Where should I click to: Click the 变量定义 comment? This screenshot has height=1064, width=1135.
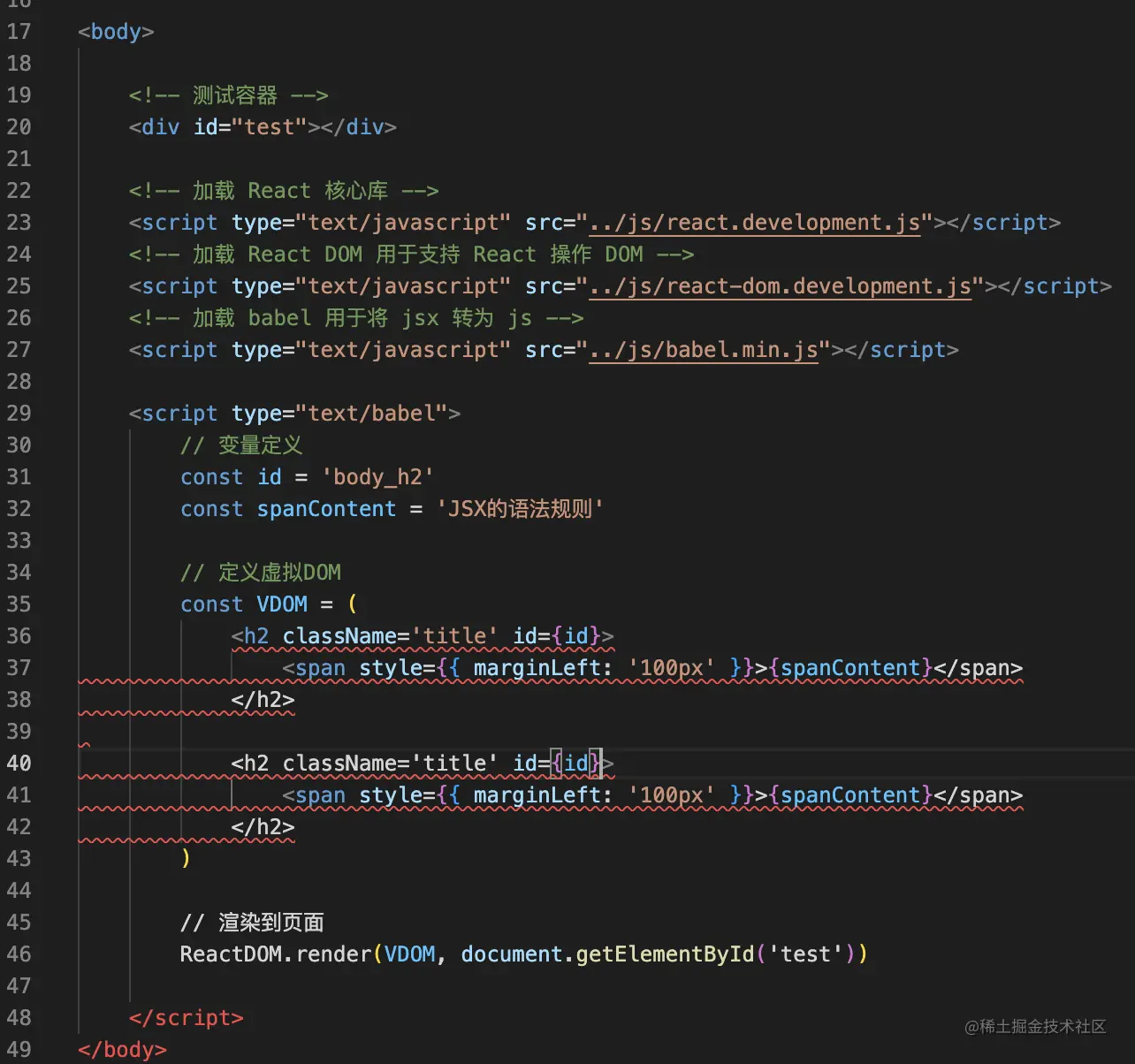(x=241, y=445)
